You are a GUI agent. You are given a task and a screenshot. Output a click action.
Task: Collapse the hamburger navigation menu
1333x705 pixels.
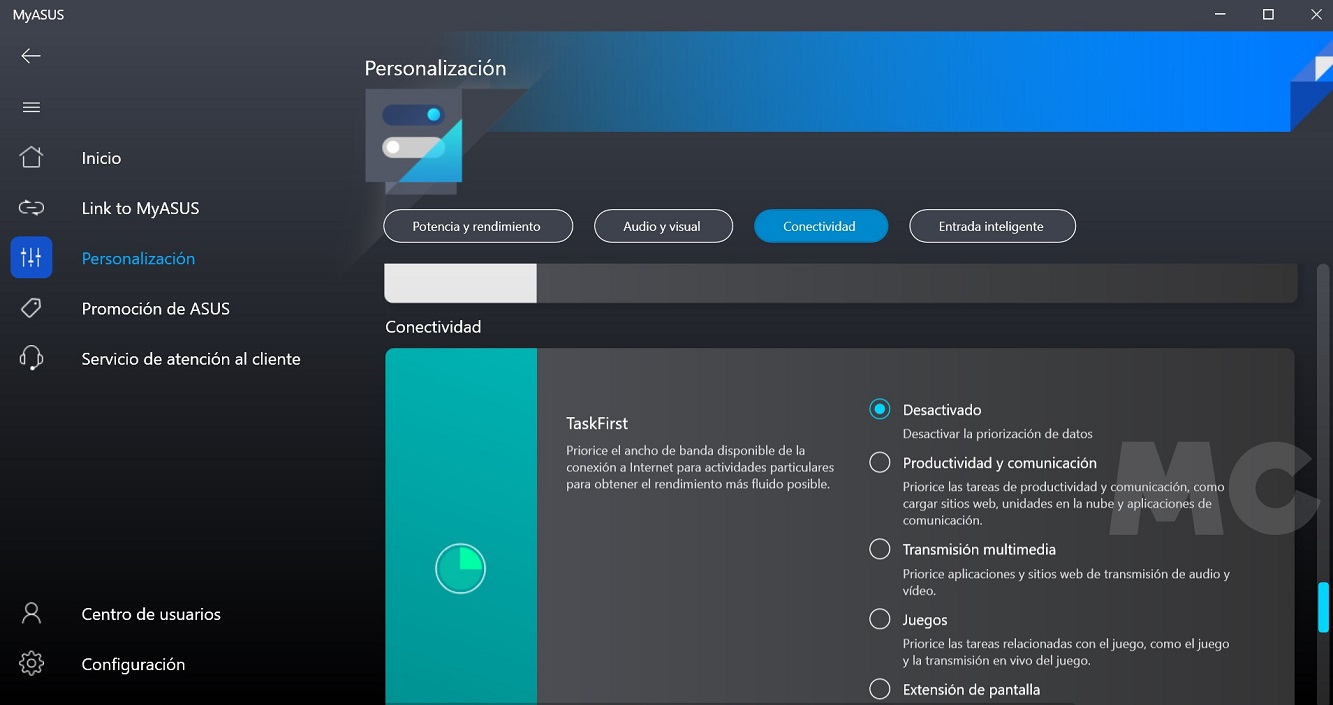coord(31,107)
